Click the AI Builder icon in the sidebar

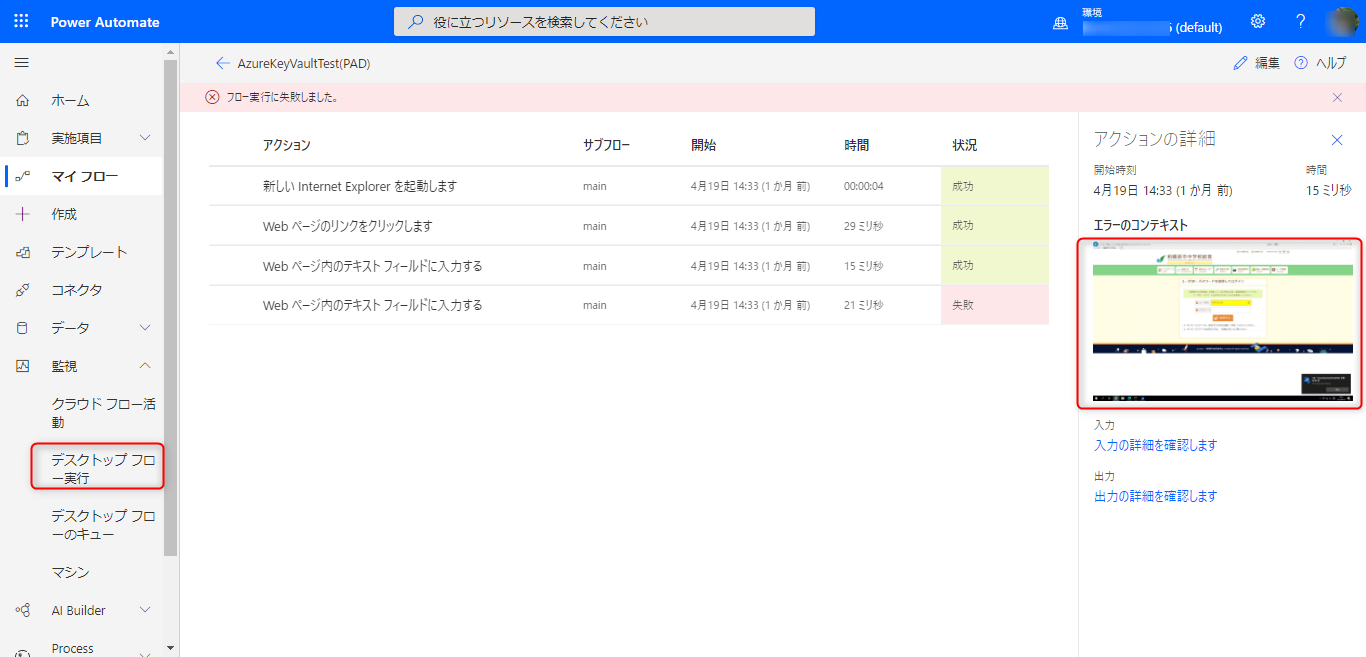(x=22, y=610)
